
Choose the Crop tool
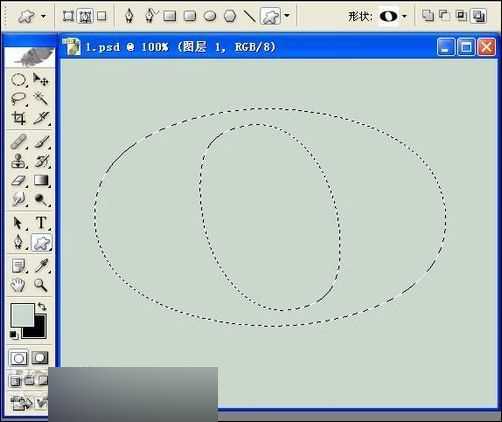click(18, 118)
